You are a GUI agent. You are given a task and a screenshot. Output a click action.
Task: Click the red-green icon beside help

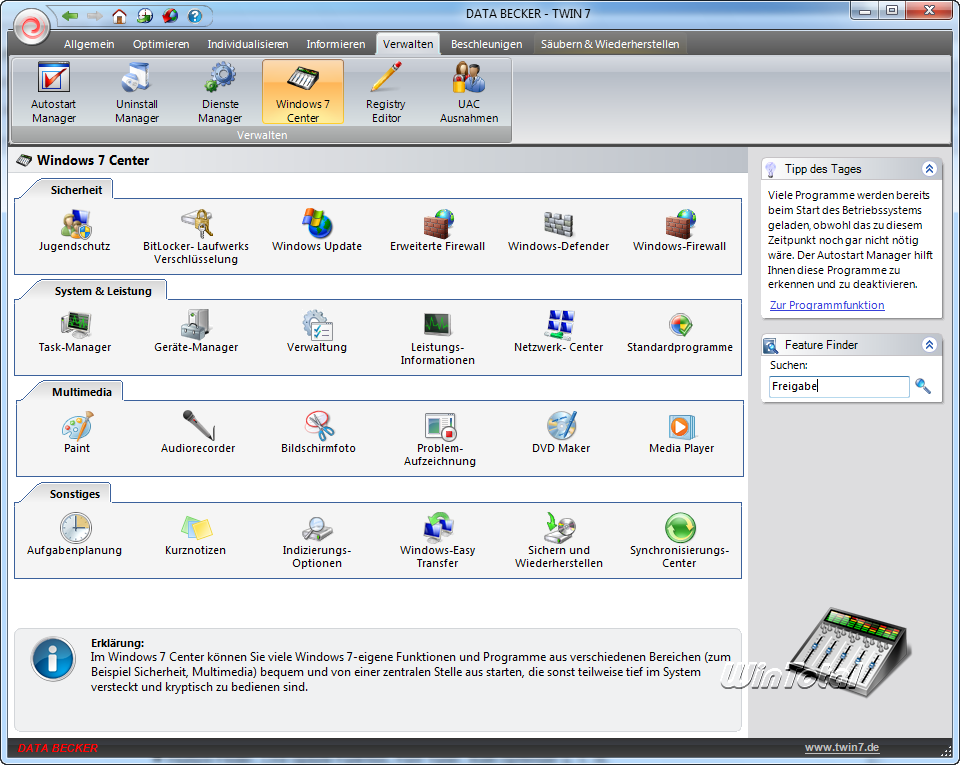[170, 16]
